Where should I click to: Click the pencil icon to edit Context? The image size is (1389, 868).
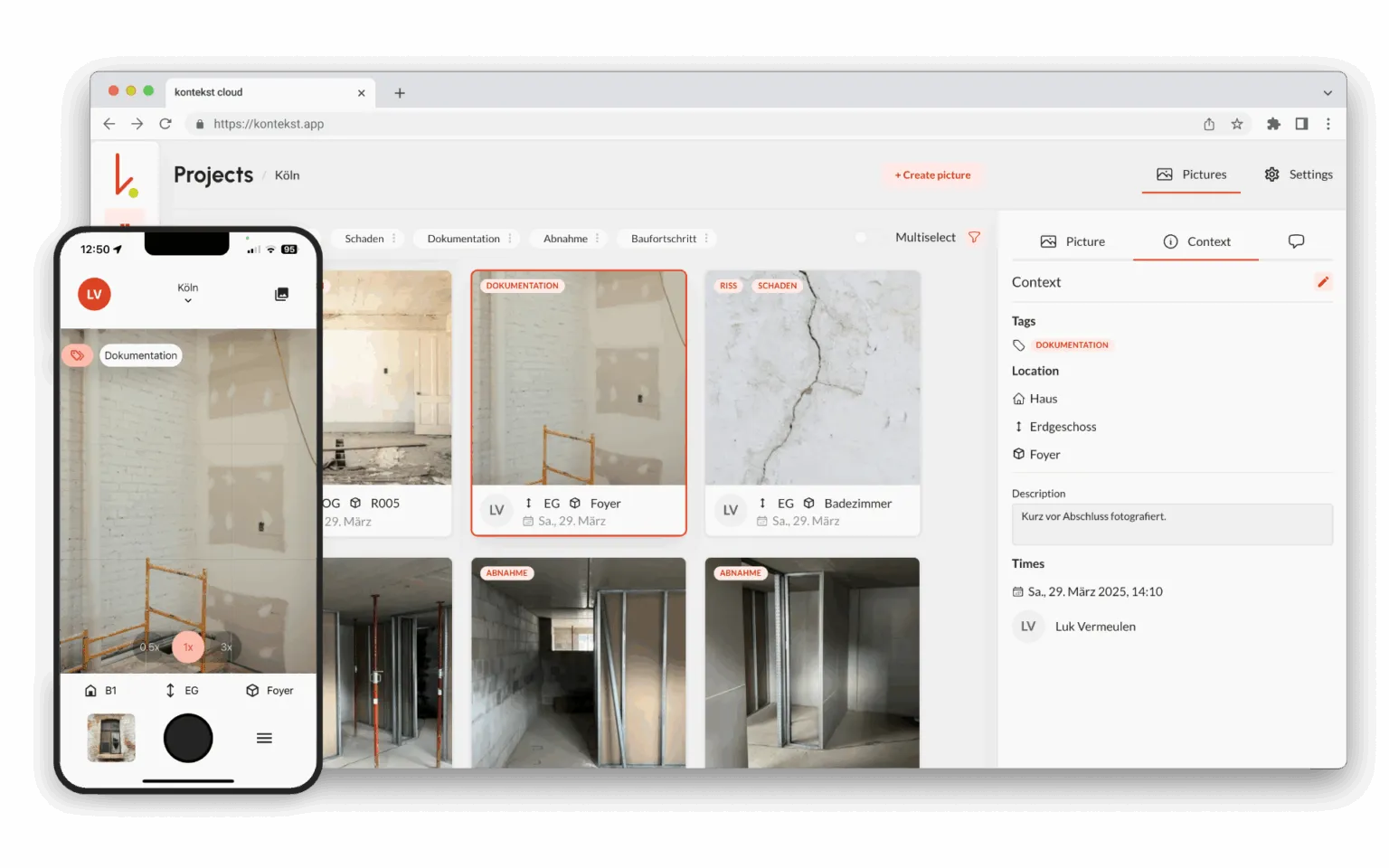pos(1323,281)
